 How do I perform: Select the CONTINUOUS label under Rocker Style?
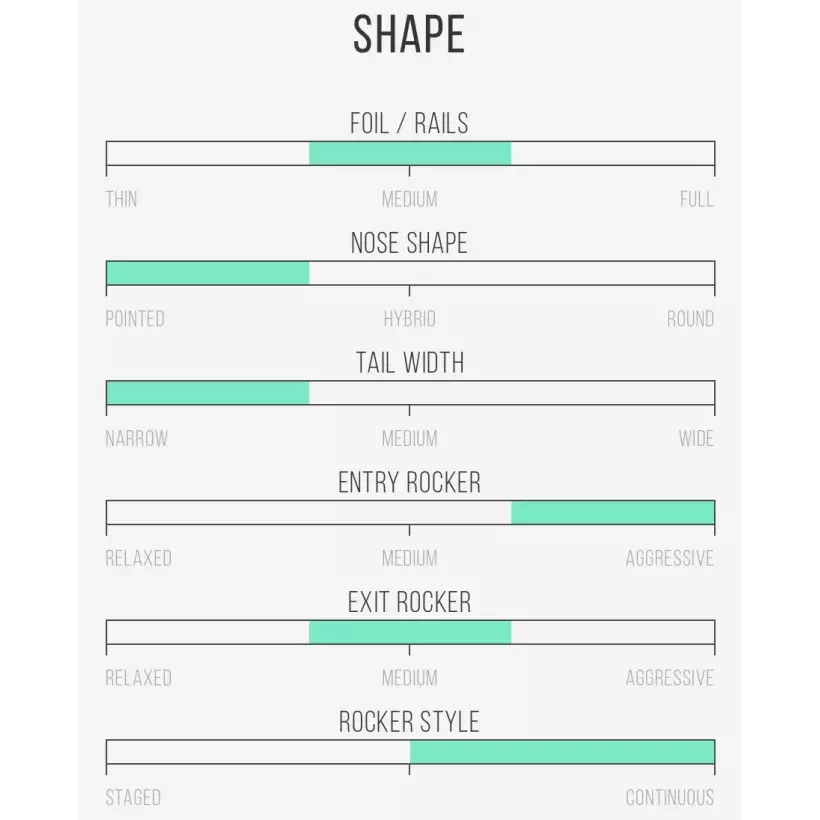click(x=669, y=798)
